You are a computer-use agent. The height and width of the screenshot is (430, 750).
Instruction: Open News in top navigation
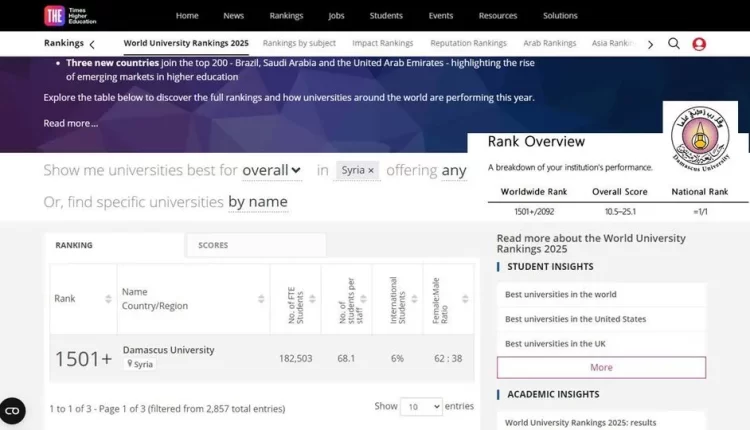233,16
